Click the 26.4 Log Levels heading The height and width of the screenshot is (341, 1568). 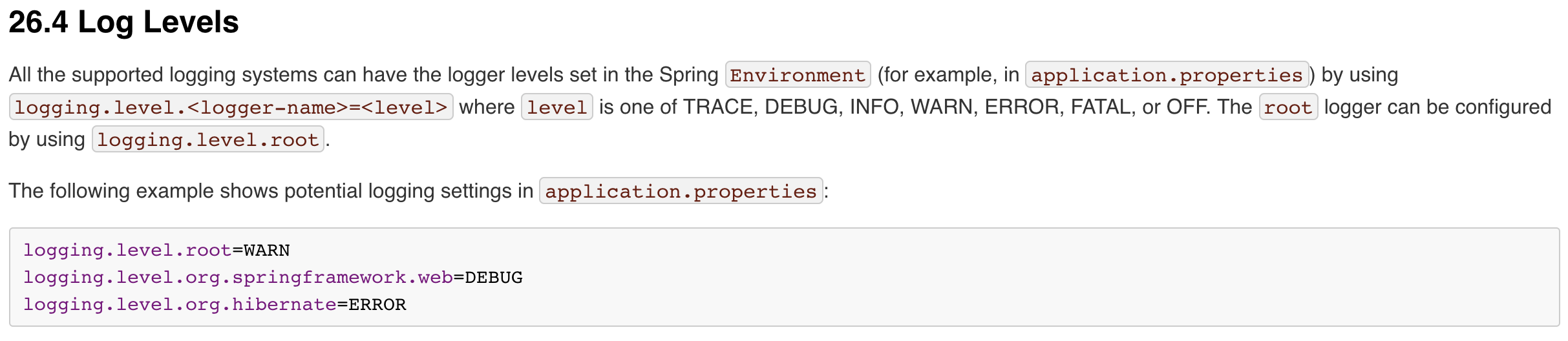(123, 22)
